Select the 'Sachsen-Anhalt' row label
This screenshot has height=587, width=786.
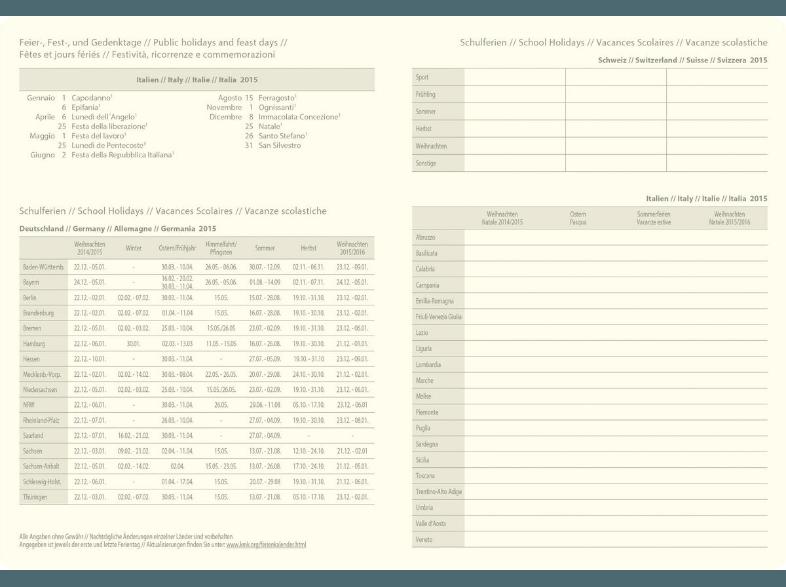[41, 466]
